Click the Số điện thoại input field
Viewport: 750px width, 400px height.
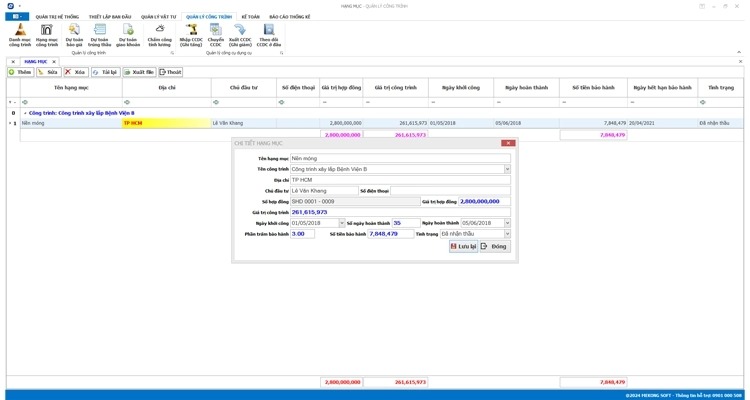pyautogui.click(x=450, y=191)
